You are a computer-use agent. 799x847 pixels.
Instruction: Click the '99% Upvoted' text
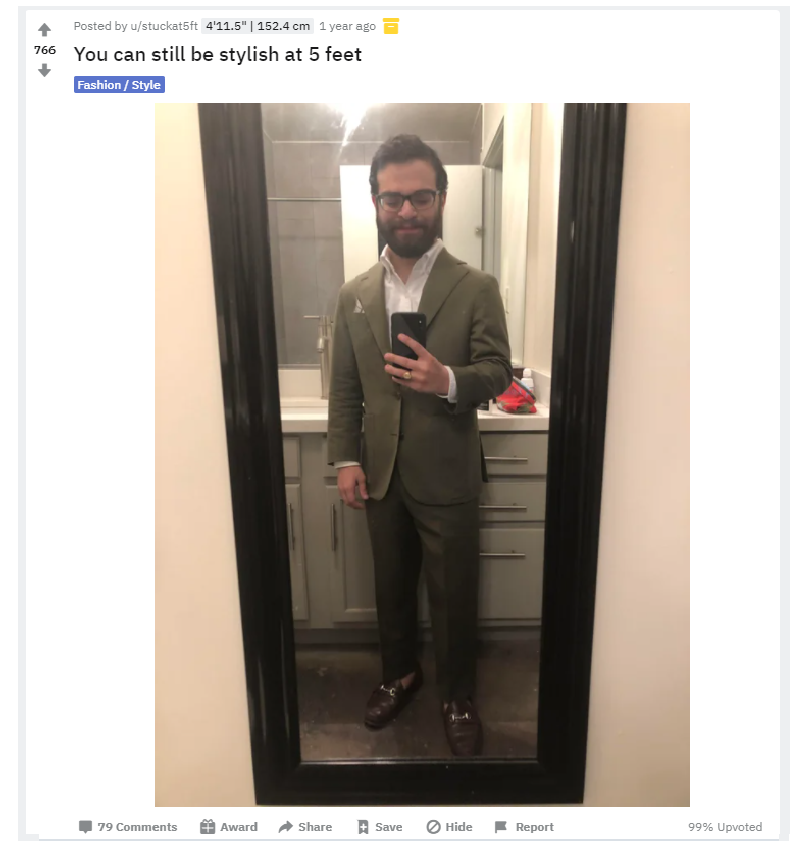724,826
